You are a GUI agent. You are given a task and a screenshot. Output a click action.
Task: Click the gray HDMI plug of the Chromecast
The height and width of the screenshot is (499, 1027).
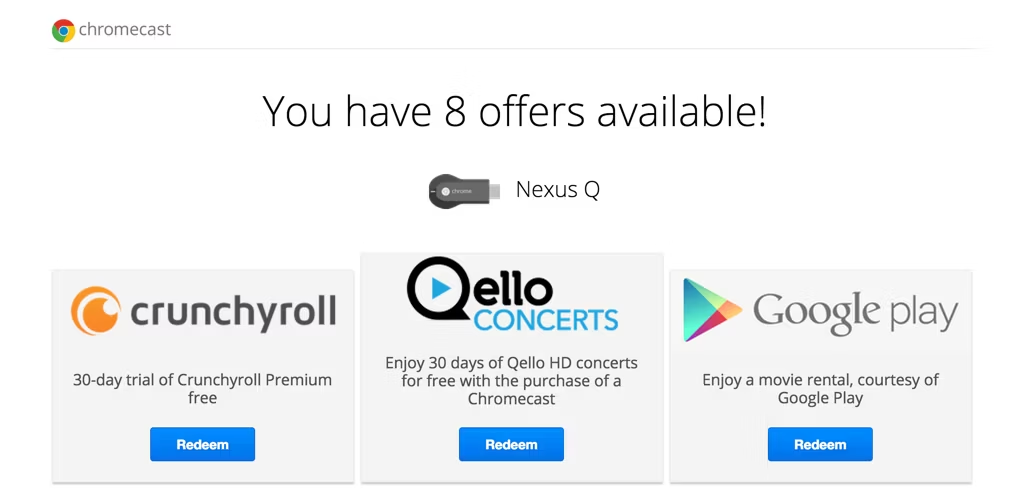pyautogui.click(x=495, y=191)
